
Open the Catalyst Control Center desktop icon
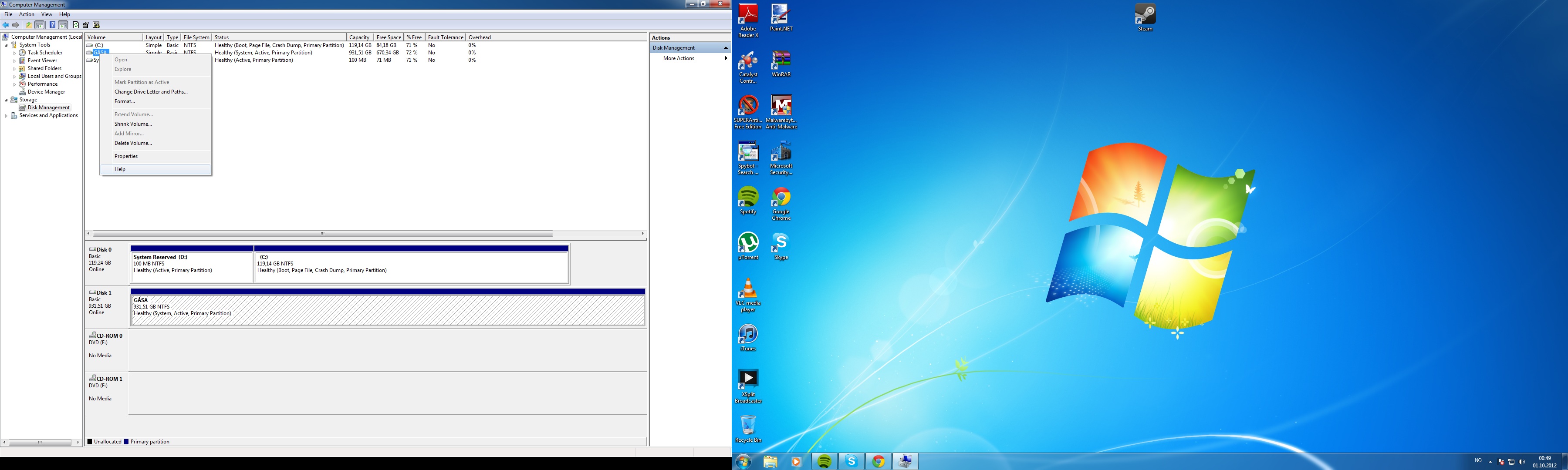tap(748, 67)
